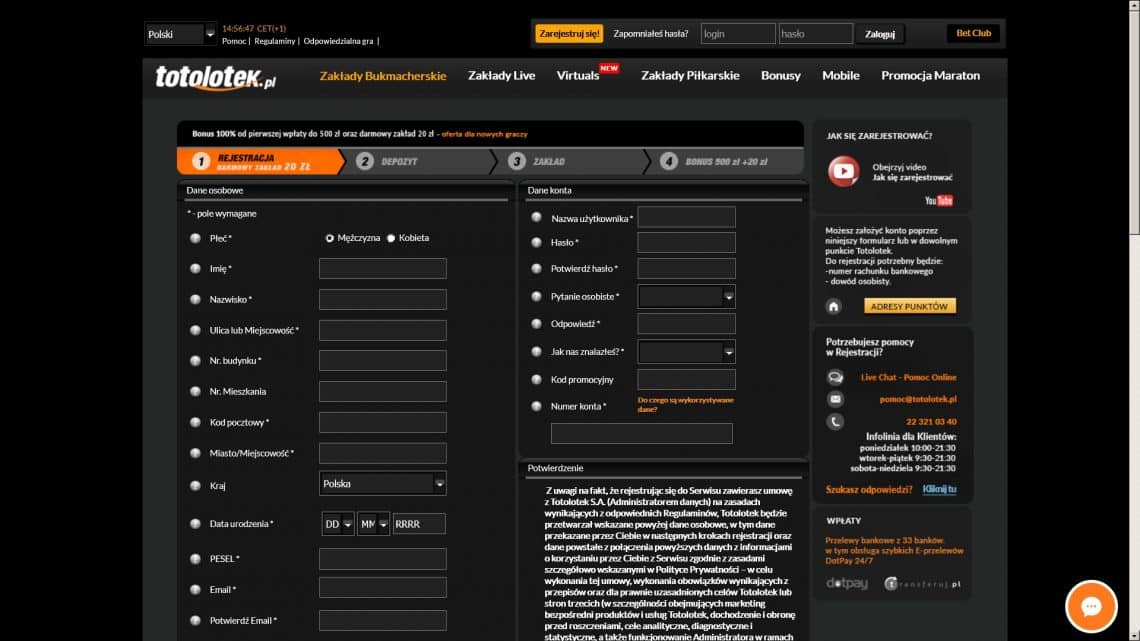The width and height of the screenshot is (1140, 641).
Task: Open the orange floating chat widget
Action: pos(1091,606)
